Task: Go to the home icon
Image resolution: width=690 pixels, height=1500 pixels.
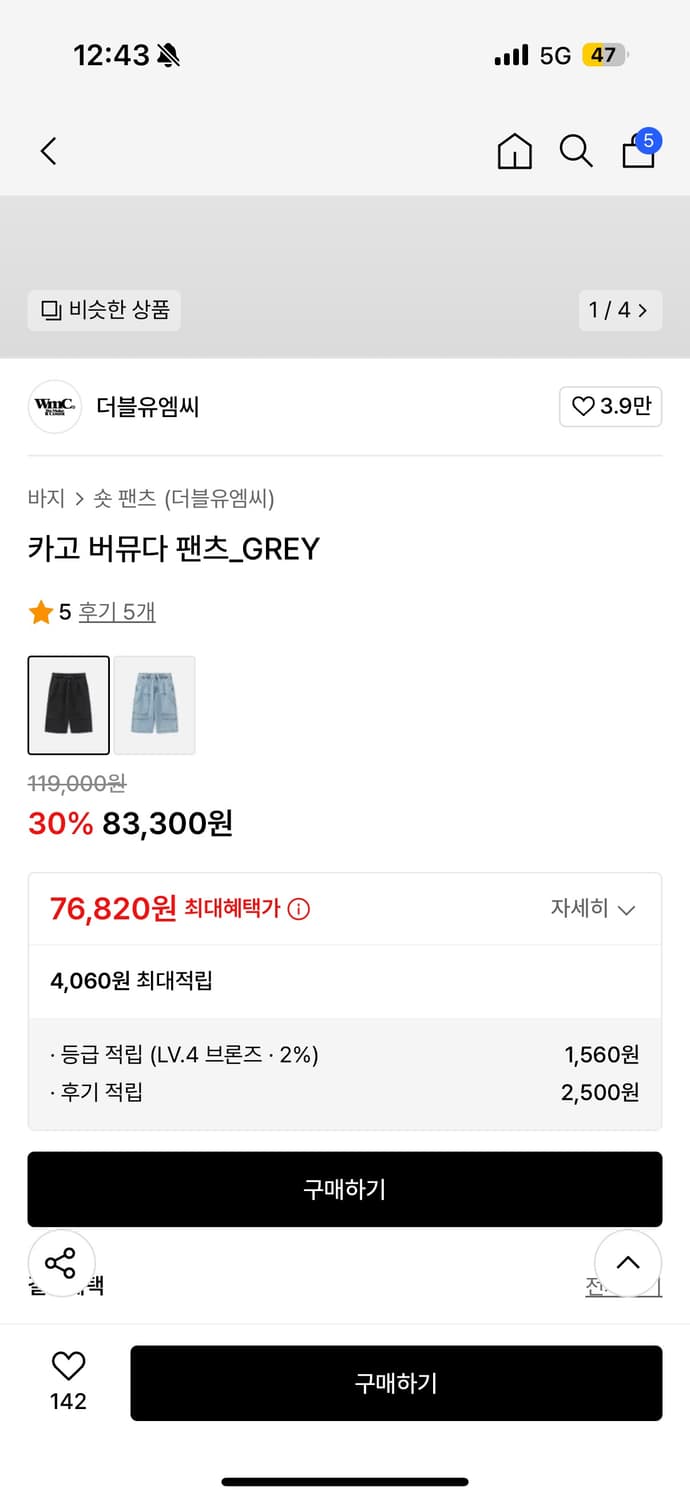Action: pyautogui.click(x=514, y=151)
